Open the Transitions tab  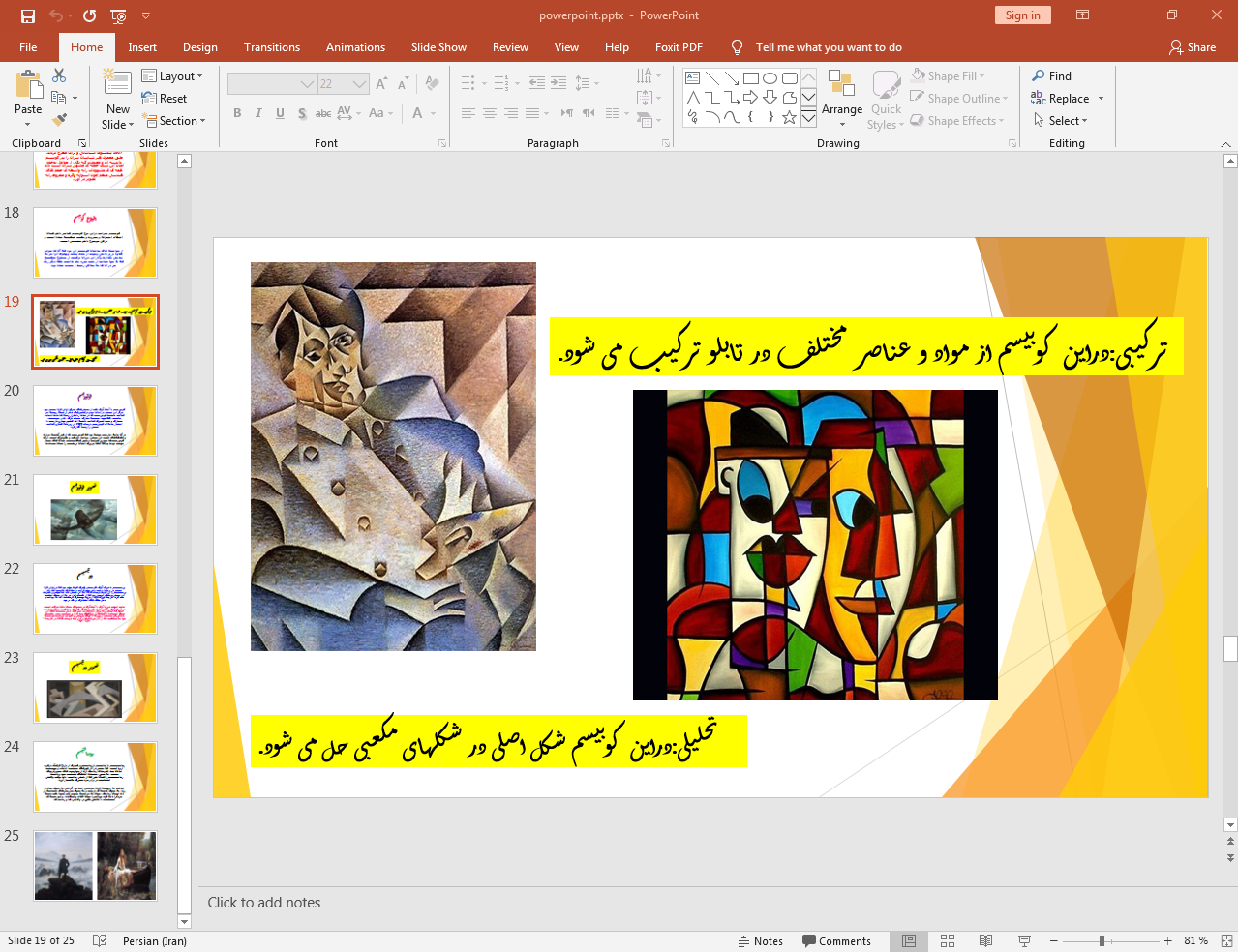[272, 47]
